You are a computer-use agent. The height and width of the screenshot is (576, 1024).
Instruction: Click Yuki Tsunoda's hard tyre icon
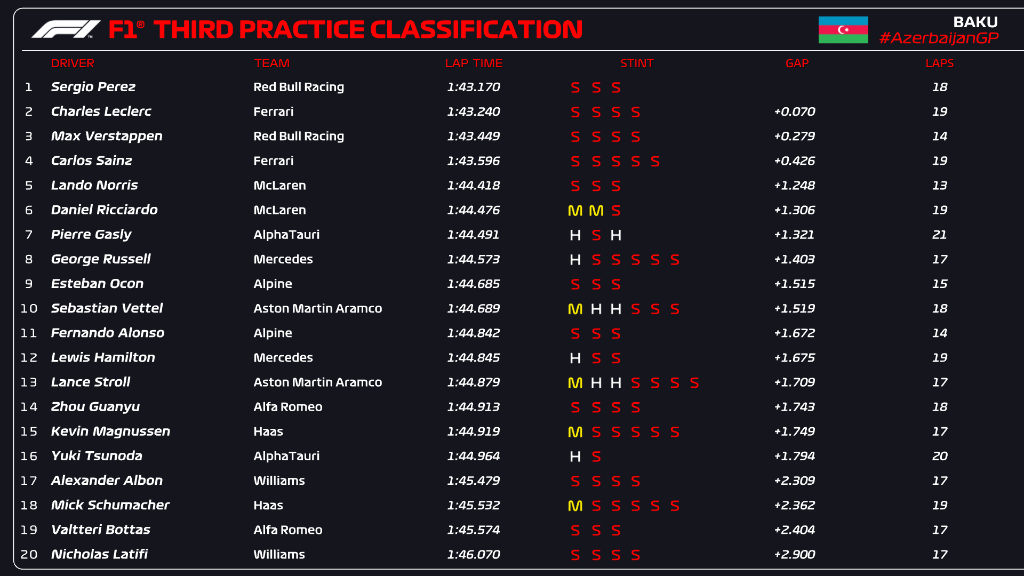click(575, 457)
